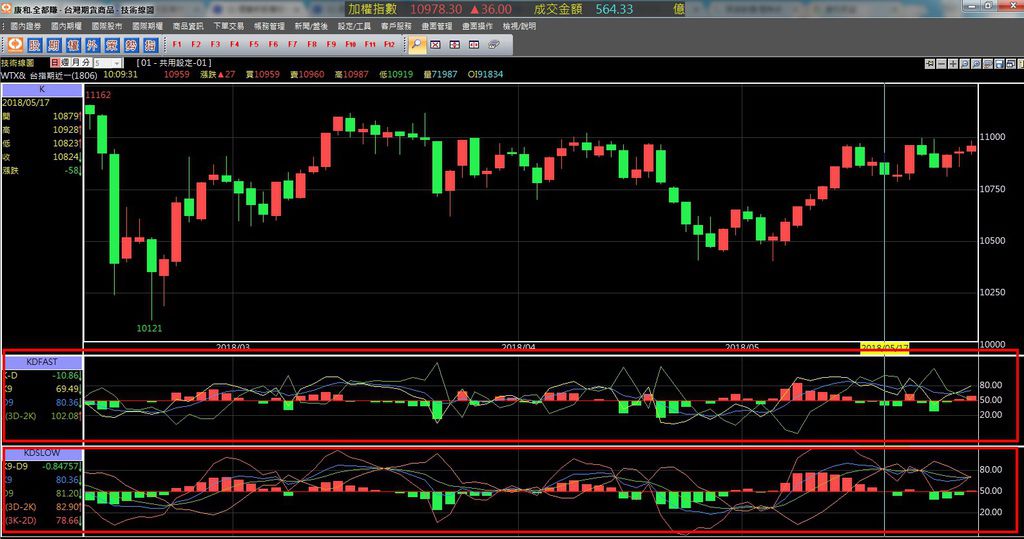Click the F10 shortcut button
This screenshot has width=1024, height=539.
point(351,44)
